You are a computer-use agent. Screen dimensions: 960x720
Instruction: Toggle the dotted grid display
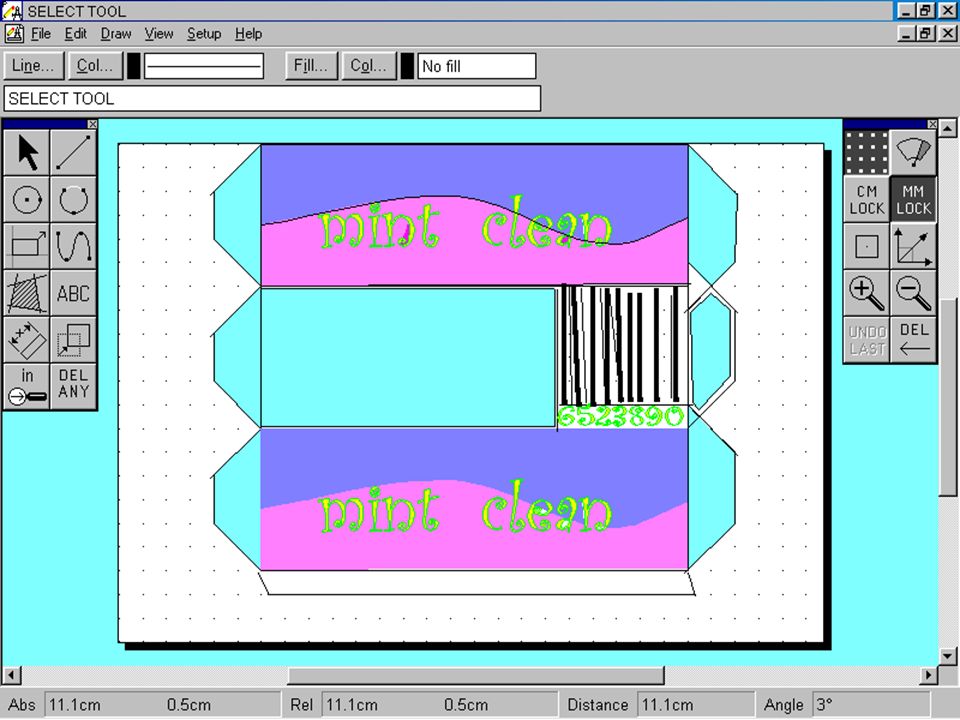tap(866, 152)
